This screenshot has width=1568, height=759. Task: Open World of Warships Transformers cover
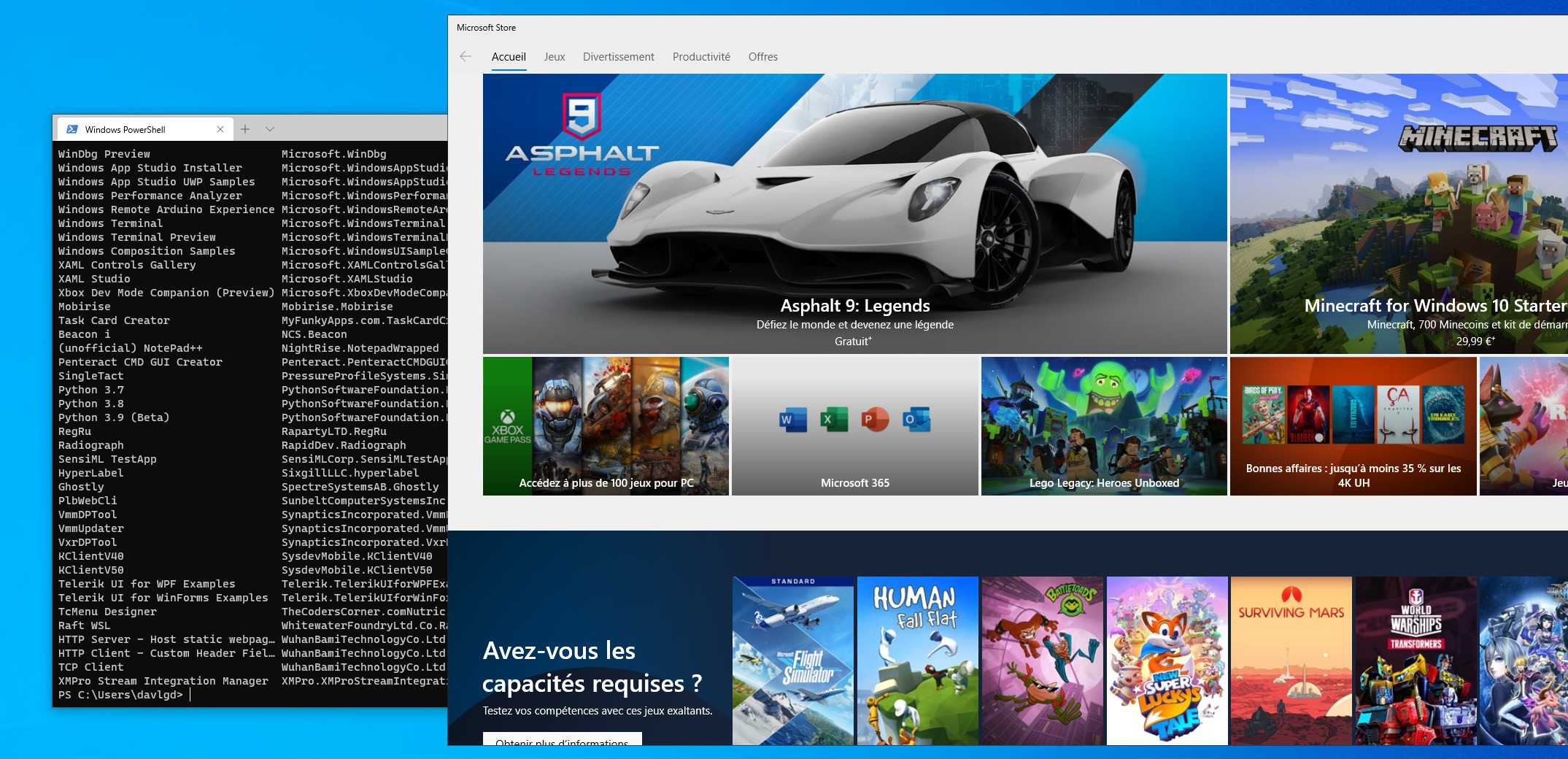[x=1416, y=660]
